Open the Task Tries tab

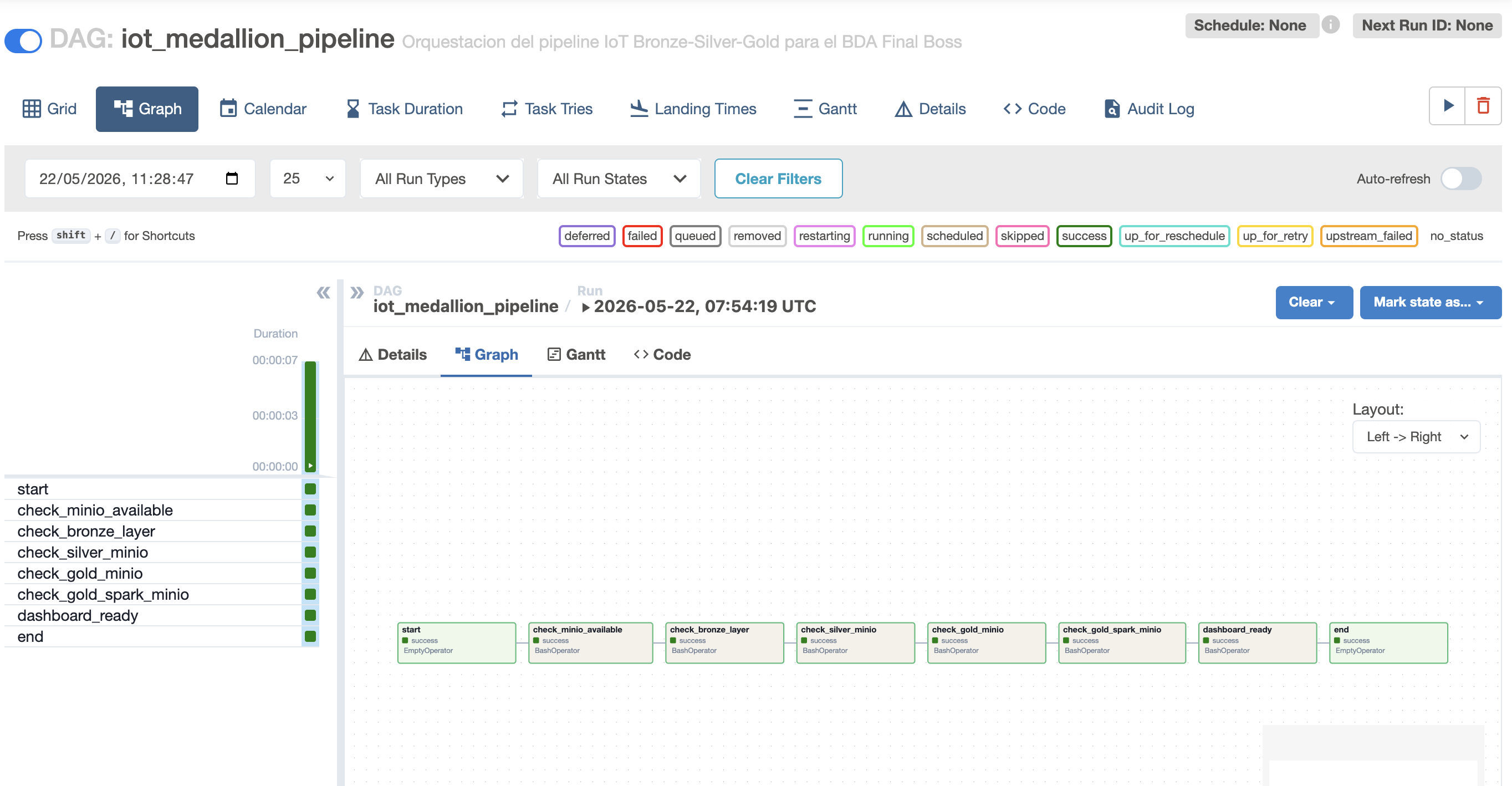547,109
